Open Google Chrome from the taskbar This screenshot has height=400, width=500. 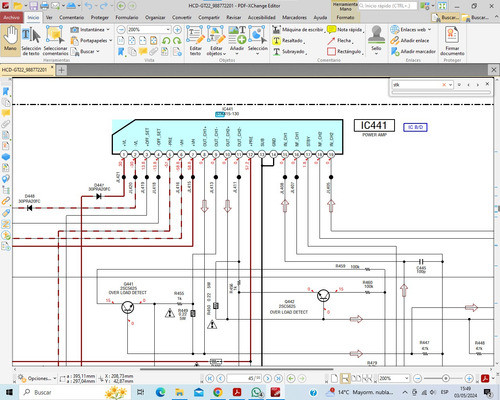click(x=218, y=392)
